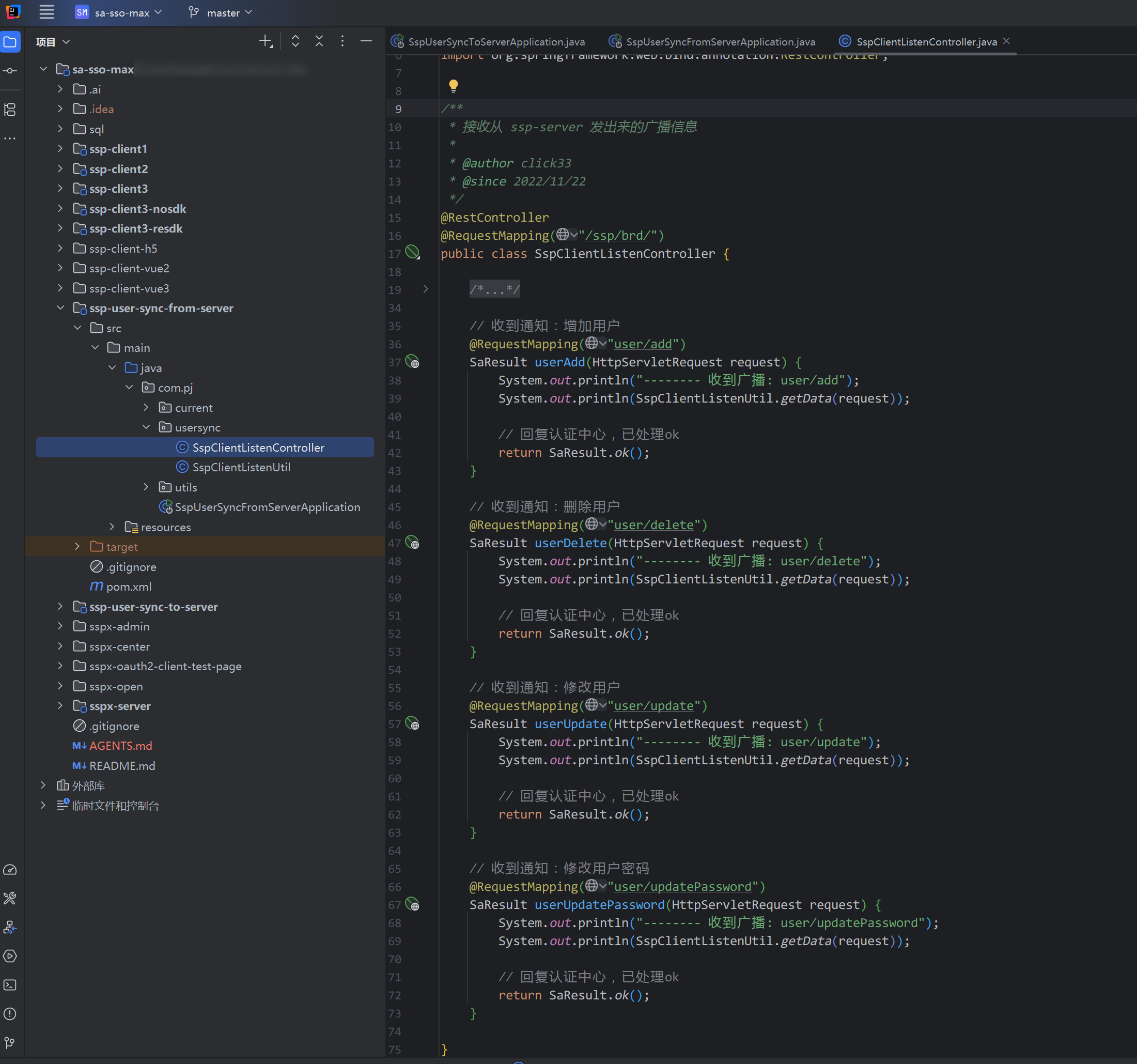Click the add new file plus icon

tap(266, 41)
